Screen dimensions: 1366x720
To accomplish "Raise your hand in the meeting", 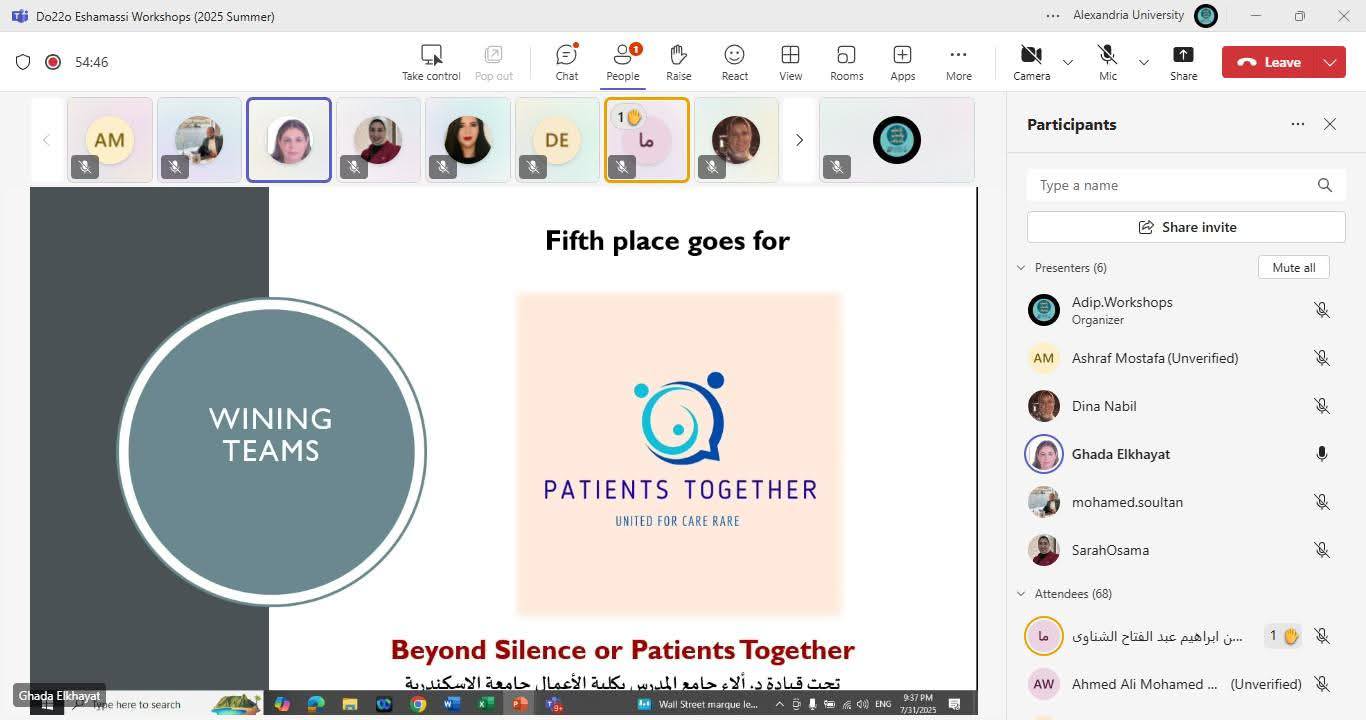I will click(x=678, y=62).
